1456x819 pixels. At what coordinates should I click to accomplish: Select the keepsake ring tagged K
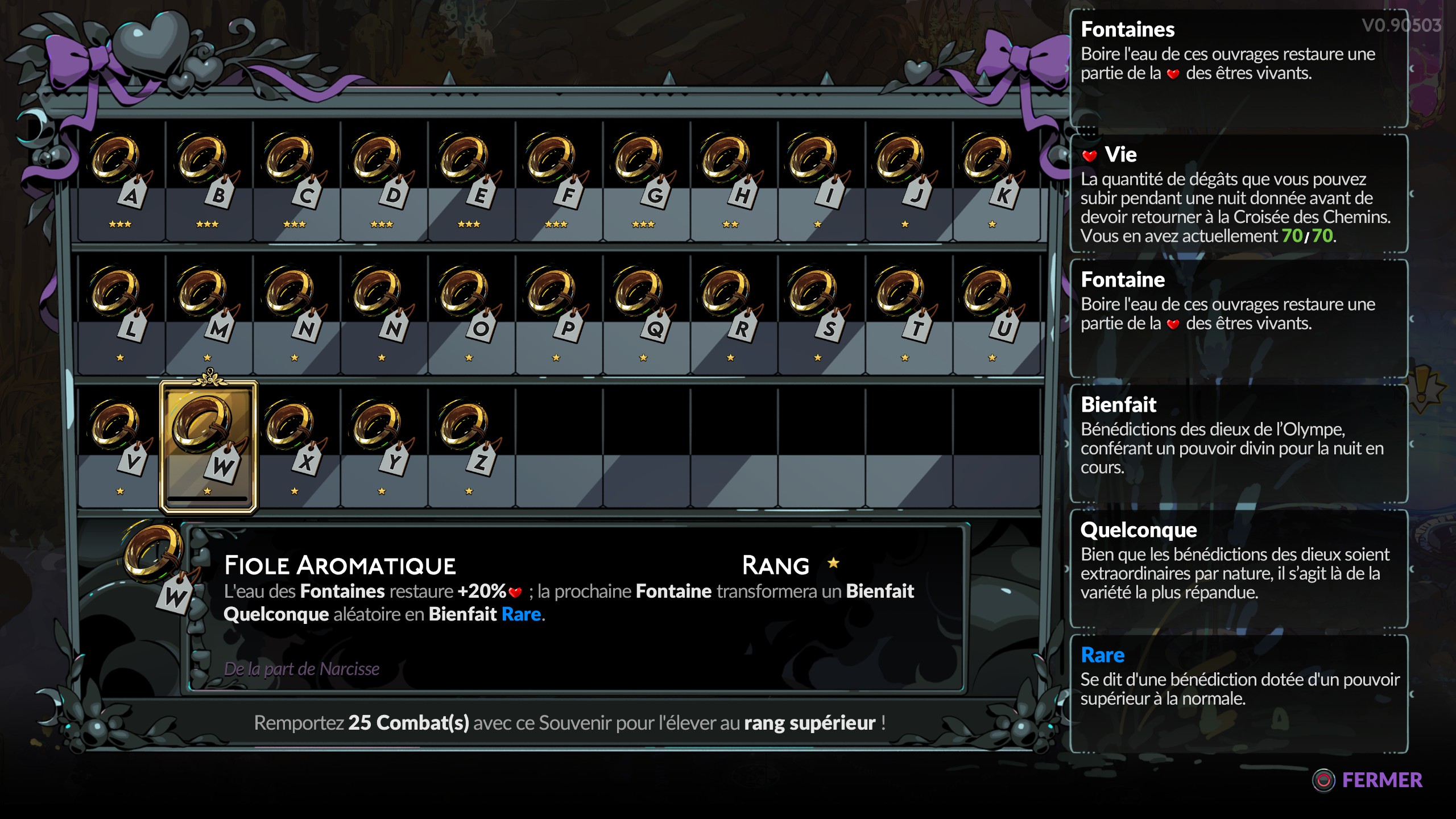tap(996, 181)
